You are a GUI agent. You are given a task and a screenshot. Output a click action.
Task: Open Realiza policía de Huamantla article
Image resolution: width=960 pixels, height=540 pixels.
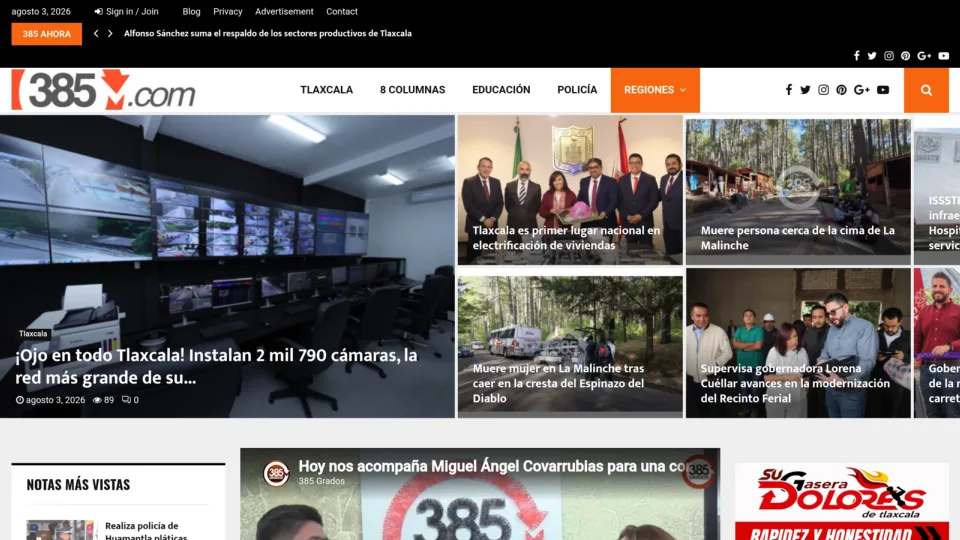pos(146,531)
